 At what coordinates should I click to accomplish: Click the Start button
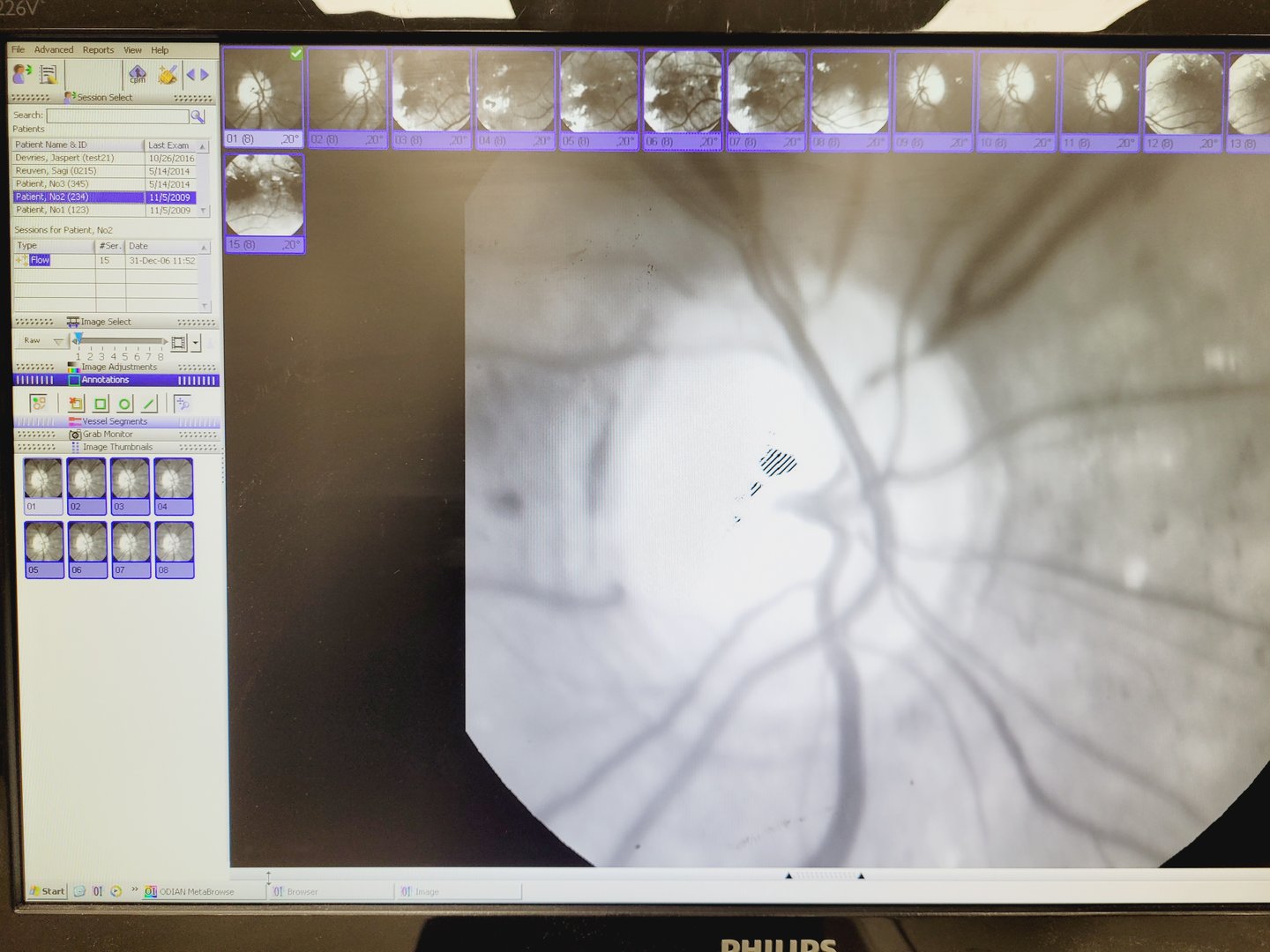tap(47, 891)
